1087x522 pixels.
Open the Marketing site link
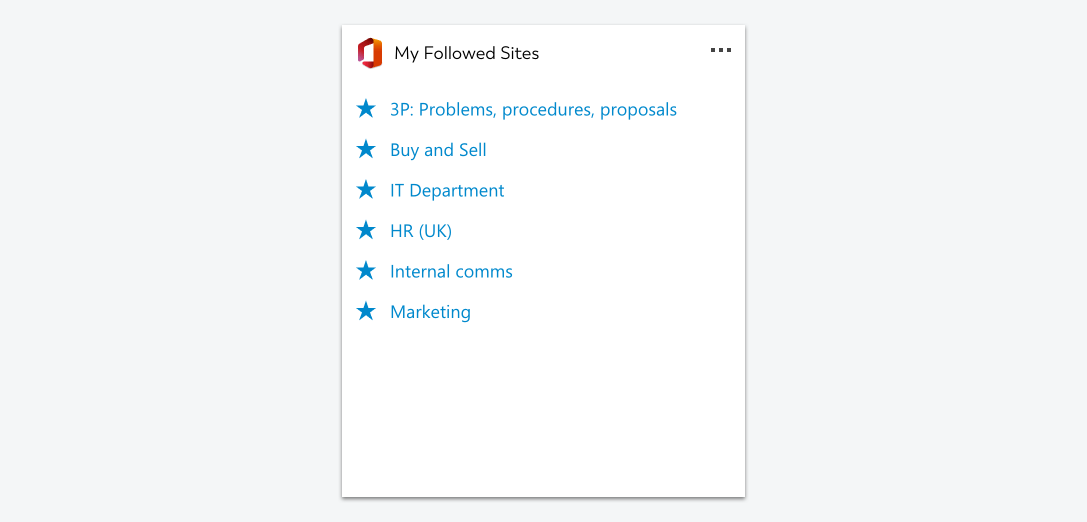point(431,312)
